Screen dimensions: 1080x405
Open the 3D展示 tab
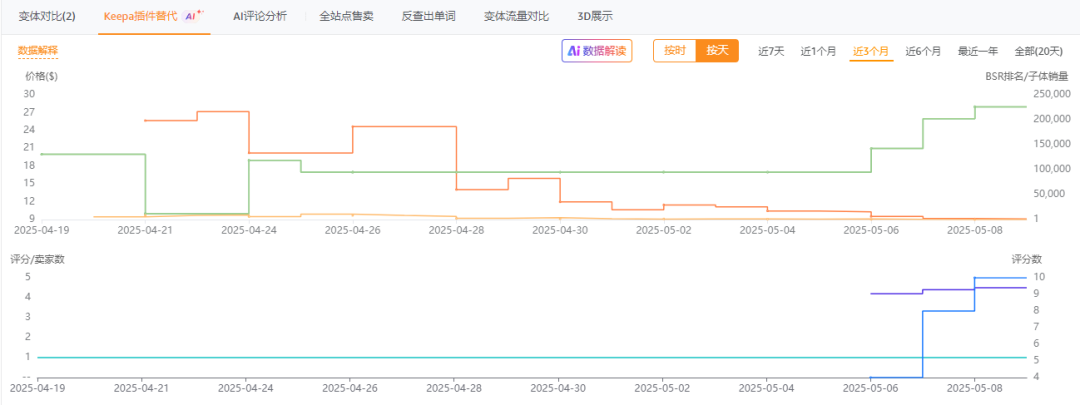[x=595, y=17]
